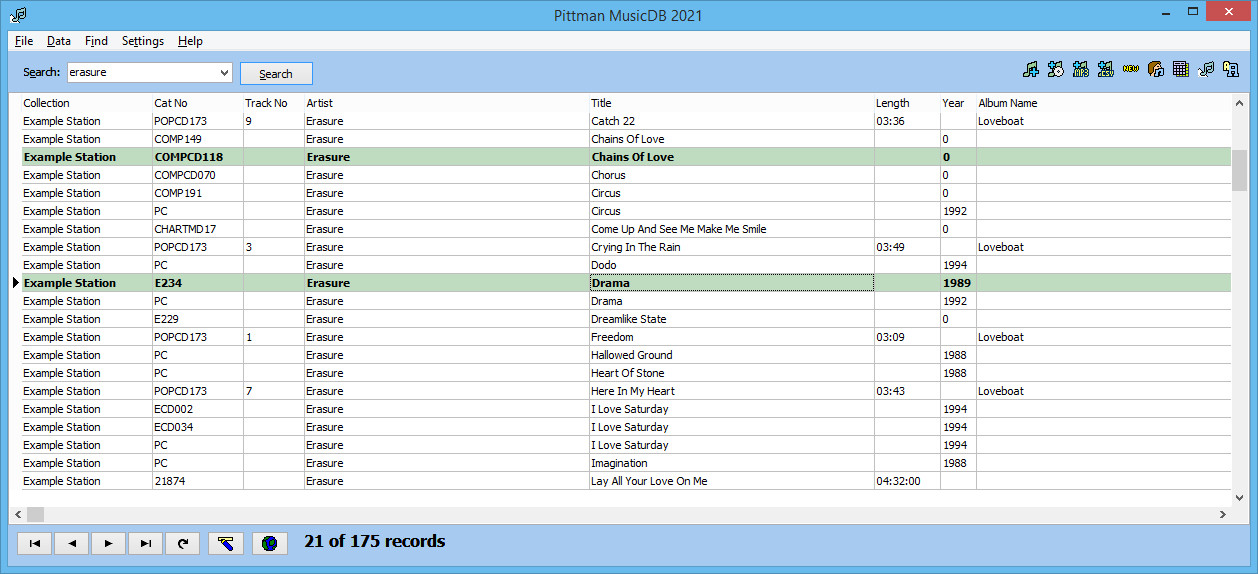Click the Album Name column header

point(1104,103)
